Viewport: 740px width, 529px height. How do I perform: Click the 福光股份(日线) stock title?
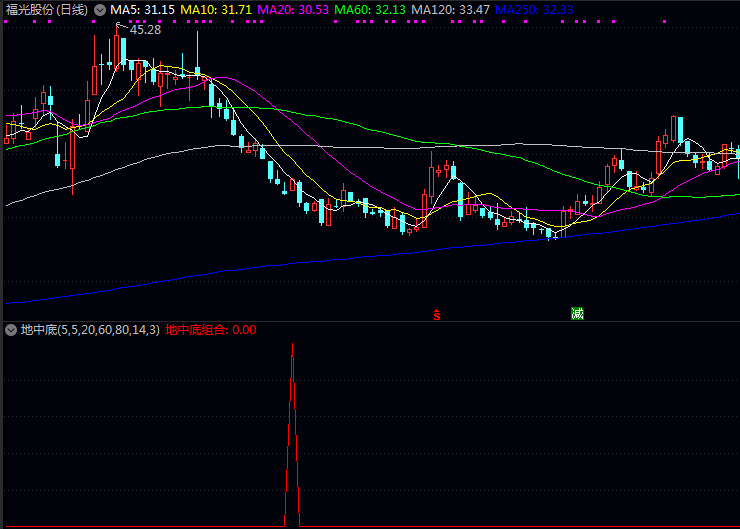(x=47, y=9)
